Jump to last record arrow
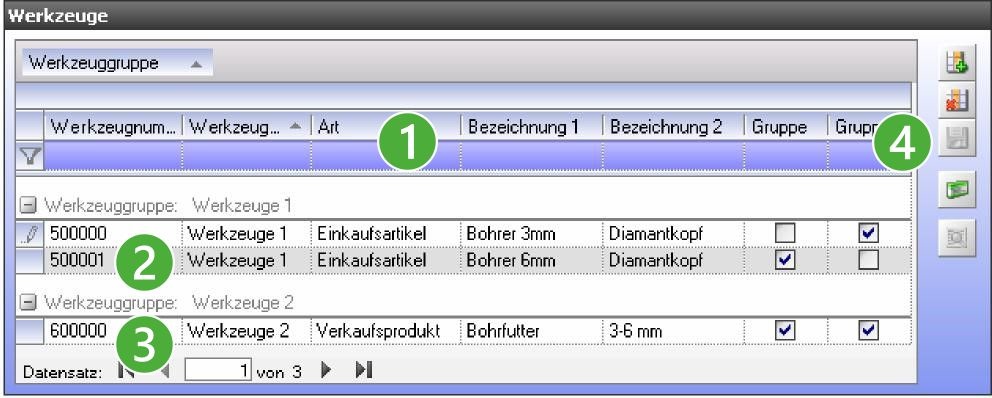This screenshot has height=398, width=992. pos(363,371)
